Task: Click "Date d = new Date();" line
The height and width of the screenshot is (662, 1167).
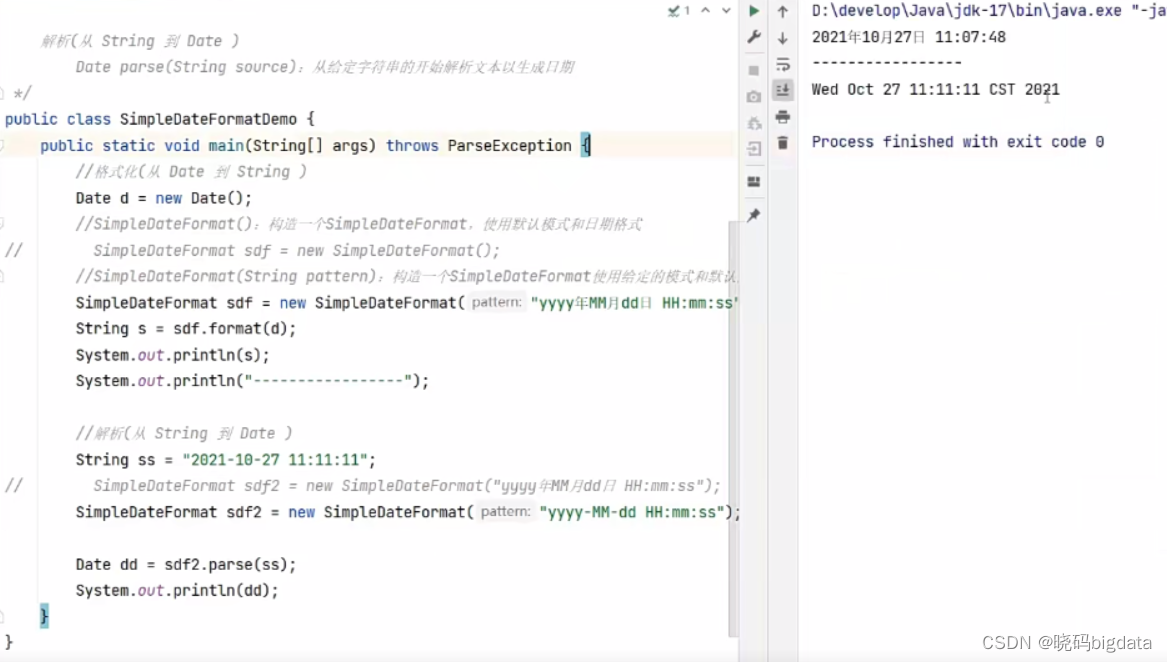Action: [164, 198]
